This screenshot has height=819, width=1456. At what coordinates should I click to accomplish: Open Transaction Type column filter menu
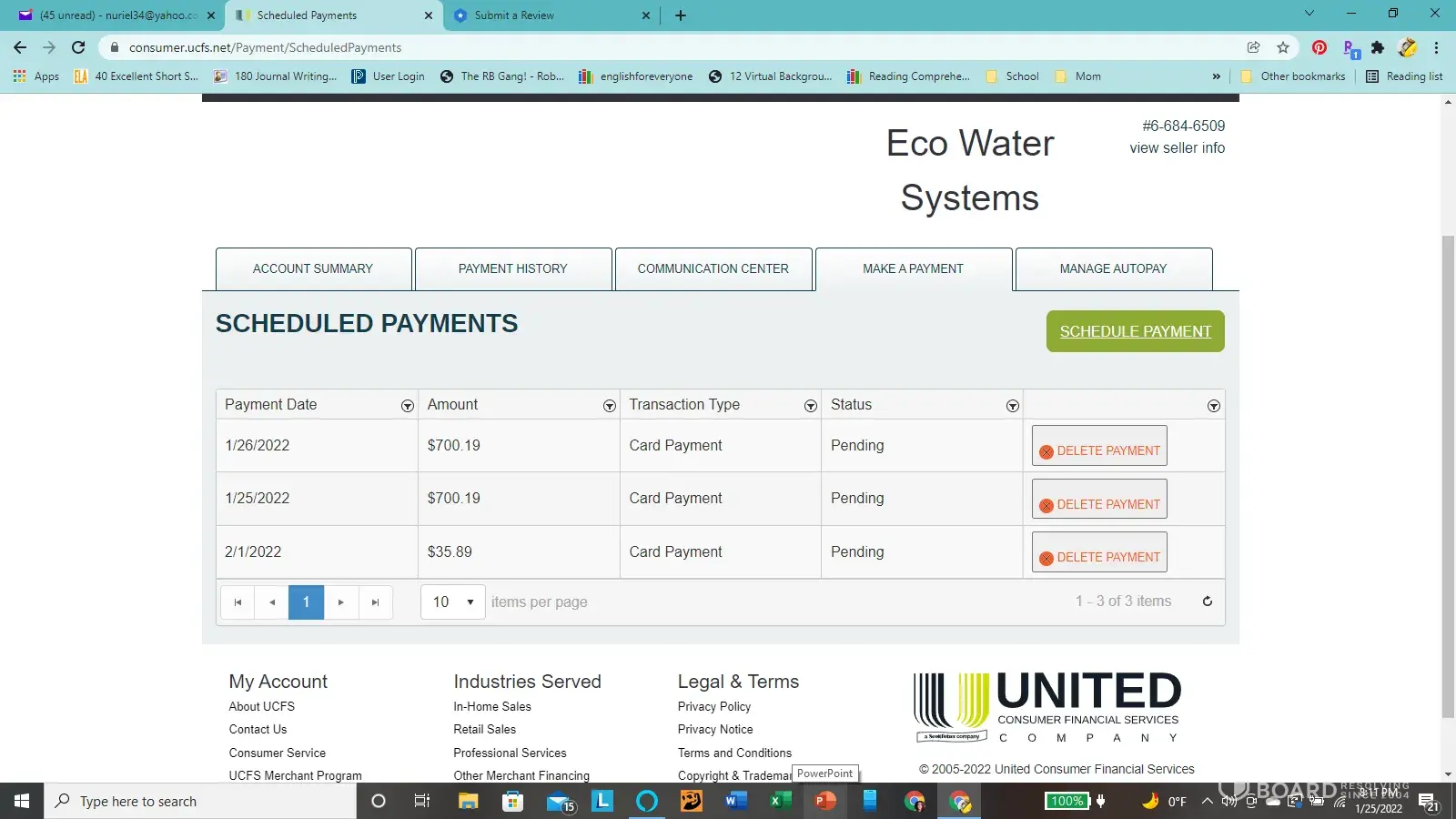tap(811, 406)
